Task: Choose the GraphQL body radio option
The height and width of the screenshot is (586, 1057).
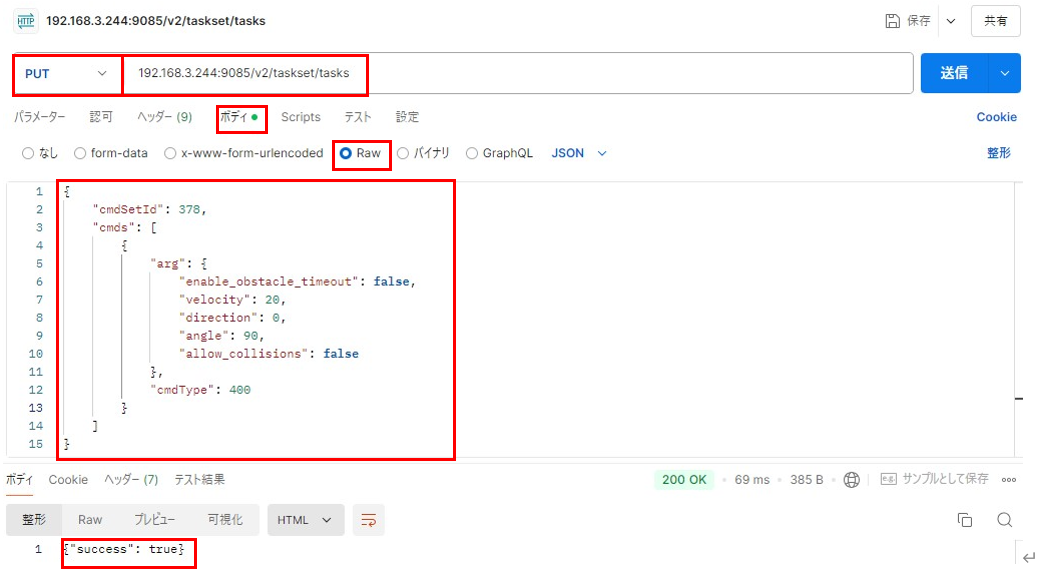Action: (472, 154)
